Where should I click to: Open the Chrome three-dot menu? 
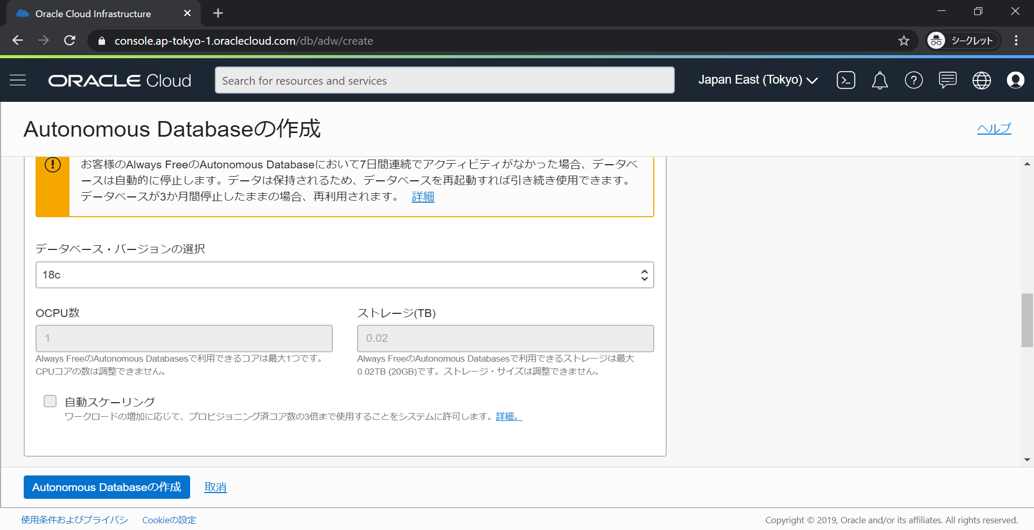(1016, 40)
